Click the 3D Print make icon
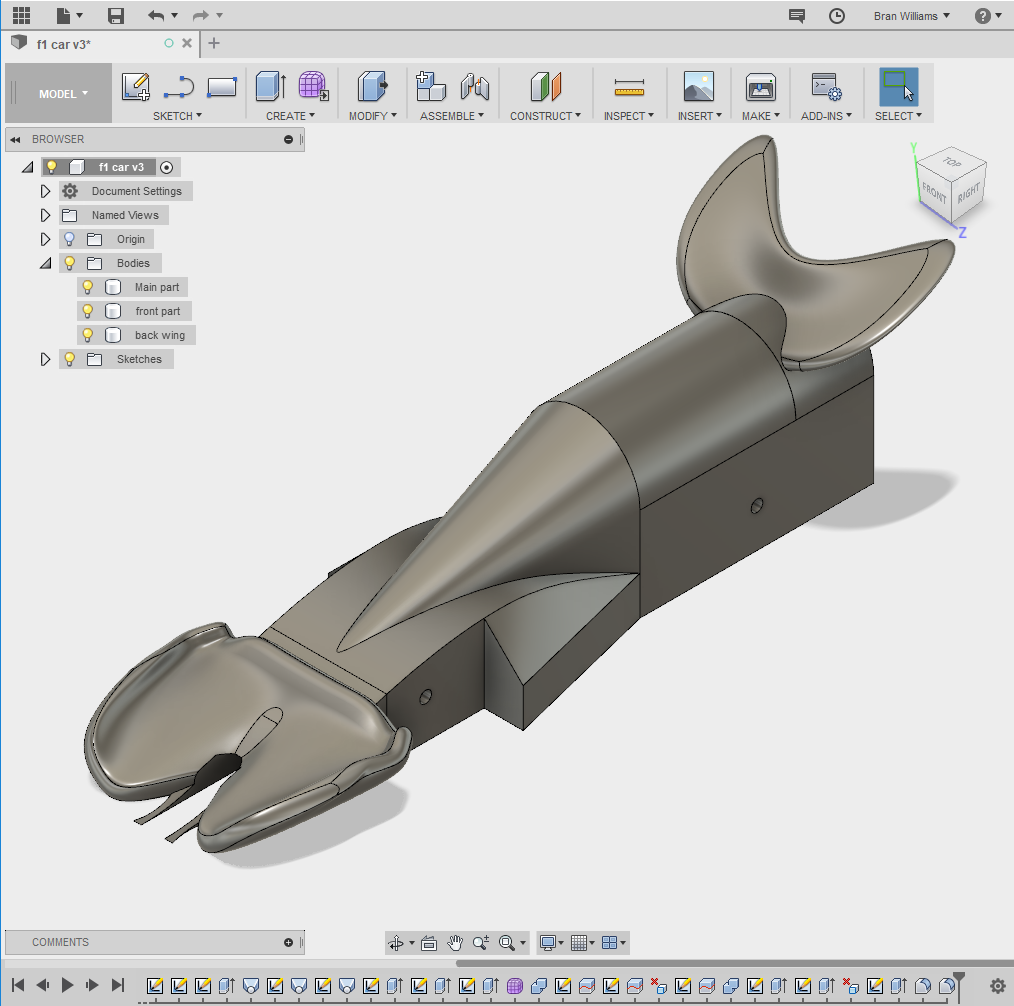 pos(760,87)
